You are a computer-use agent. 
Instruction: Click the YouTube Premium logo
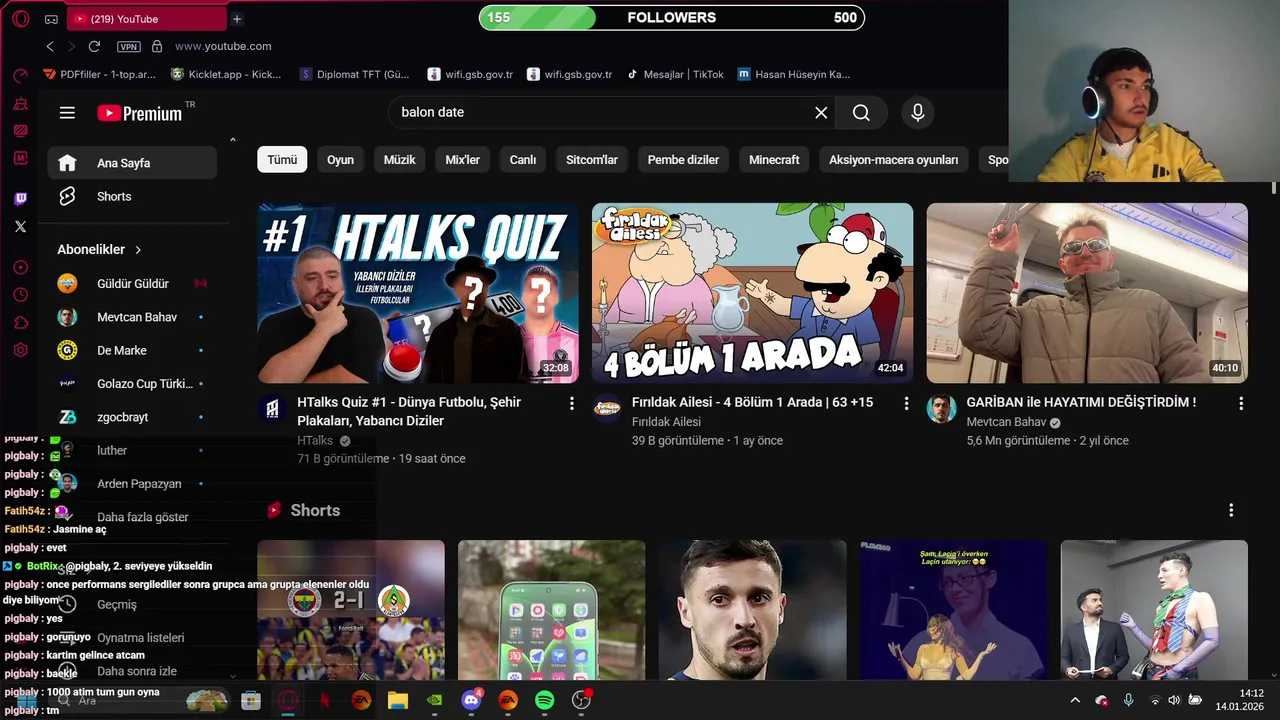click(140, 113)
